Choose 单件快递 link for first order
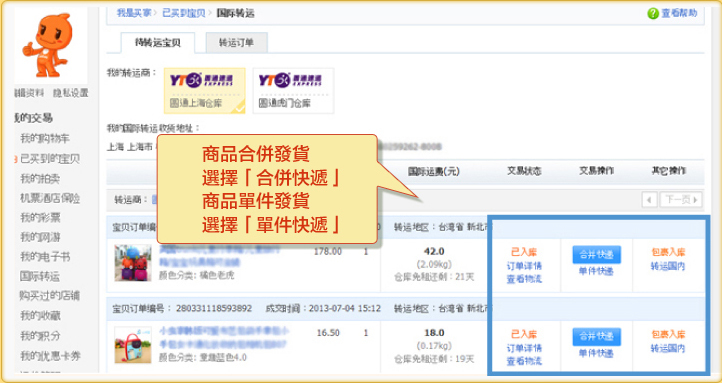The width and height of the screenshot is (722, 383). tap(596, 271)
